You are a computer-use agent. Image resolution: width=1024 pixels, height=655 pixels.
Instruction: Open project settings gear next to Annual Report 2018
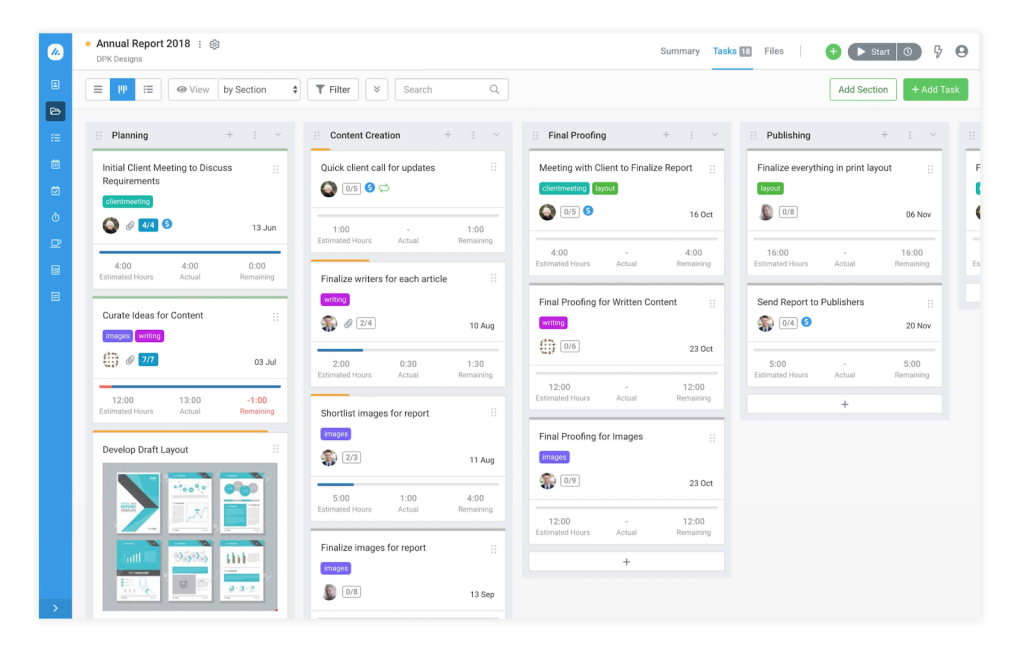(x=215, y=44)
